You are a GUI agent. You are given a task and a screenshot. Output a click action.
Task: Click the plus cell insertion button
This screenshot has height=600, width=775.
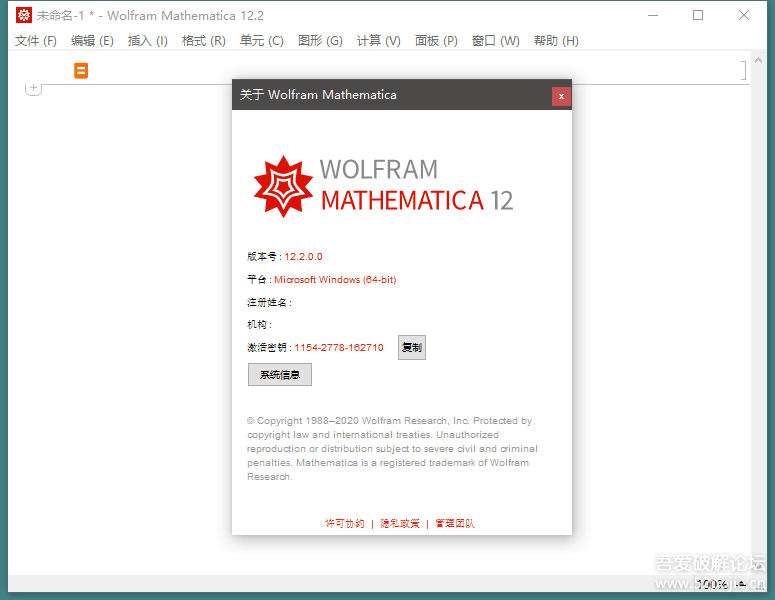tap(33, 88)
